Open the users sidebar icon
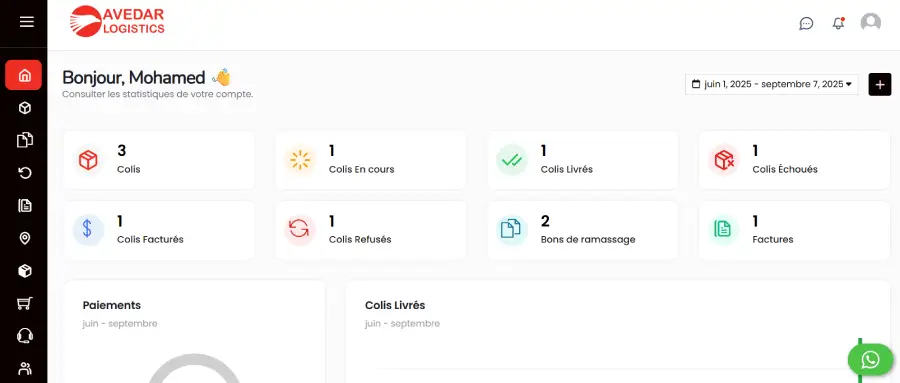Screen dimensions: 900x383 point(25,368)
